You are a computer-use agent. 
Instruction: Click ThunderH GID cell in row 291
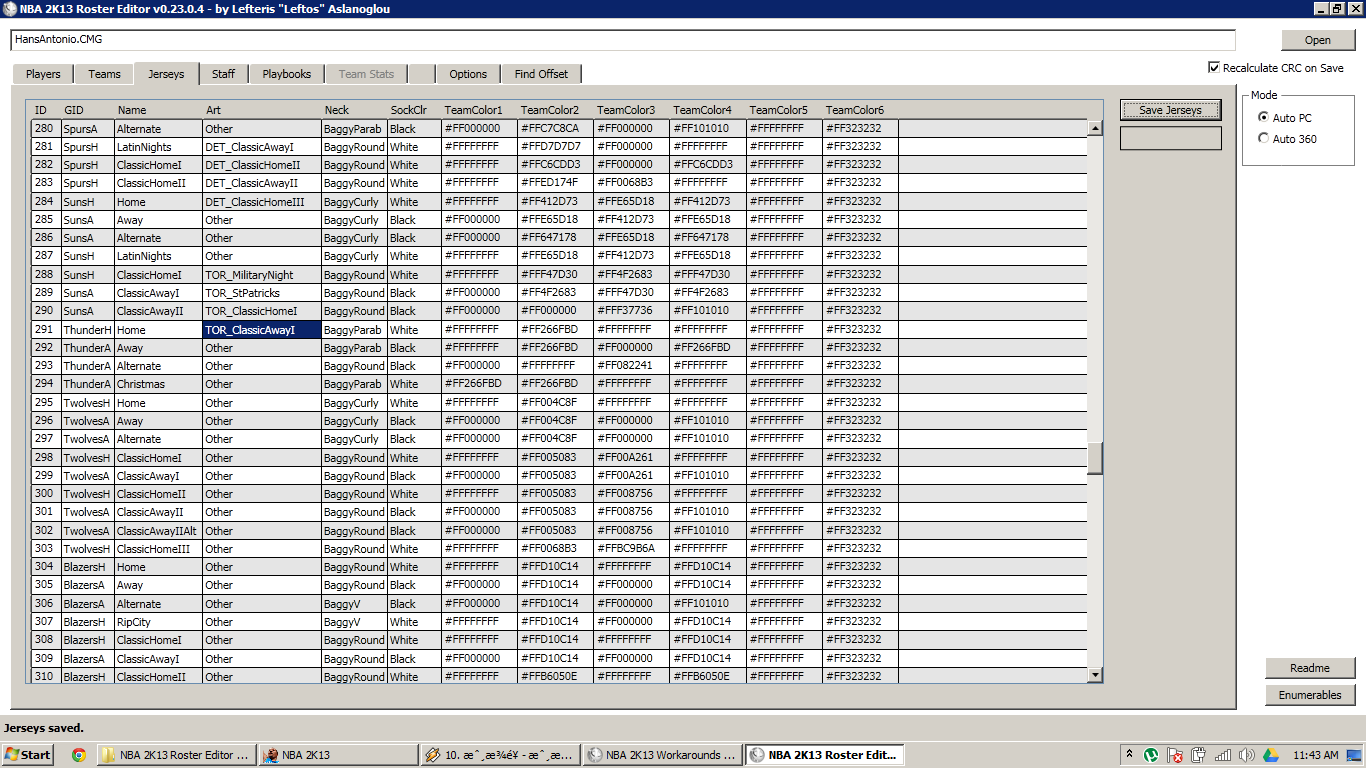(88, 330)
